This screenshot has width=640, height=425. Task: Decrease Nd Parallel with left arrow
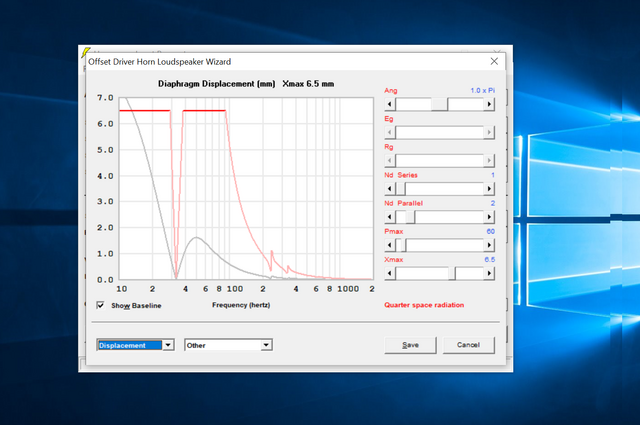click(390, 217)
